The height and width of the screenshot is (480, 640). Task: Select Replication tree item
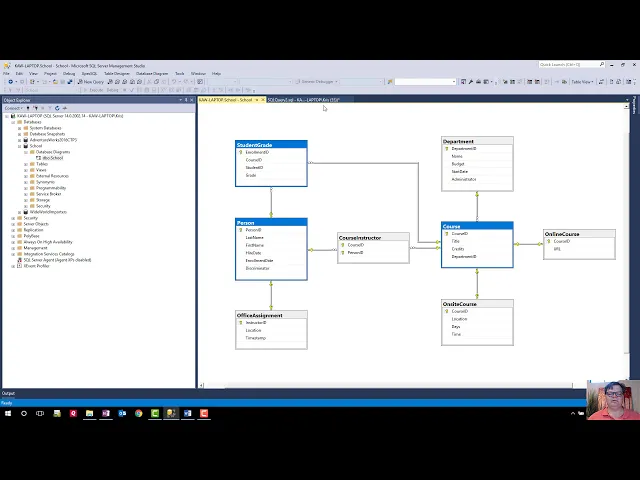pos(33,230)
